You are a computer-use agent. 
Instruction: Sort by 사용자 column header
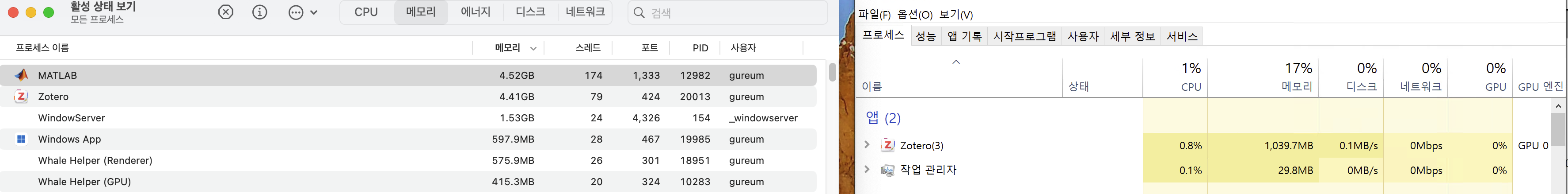pos(743,47)
